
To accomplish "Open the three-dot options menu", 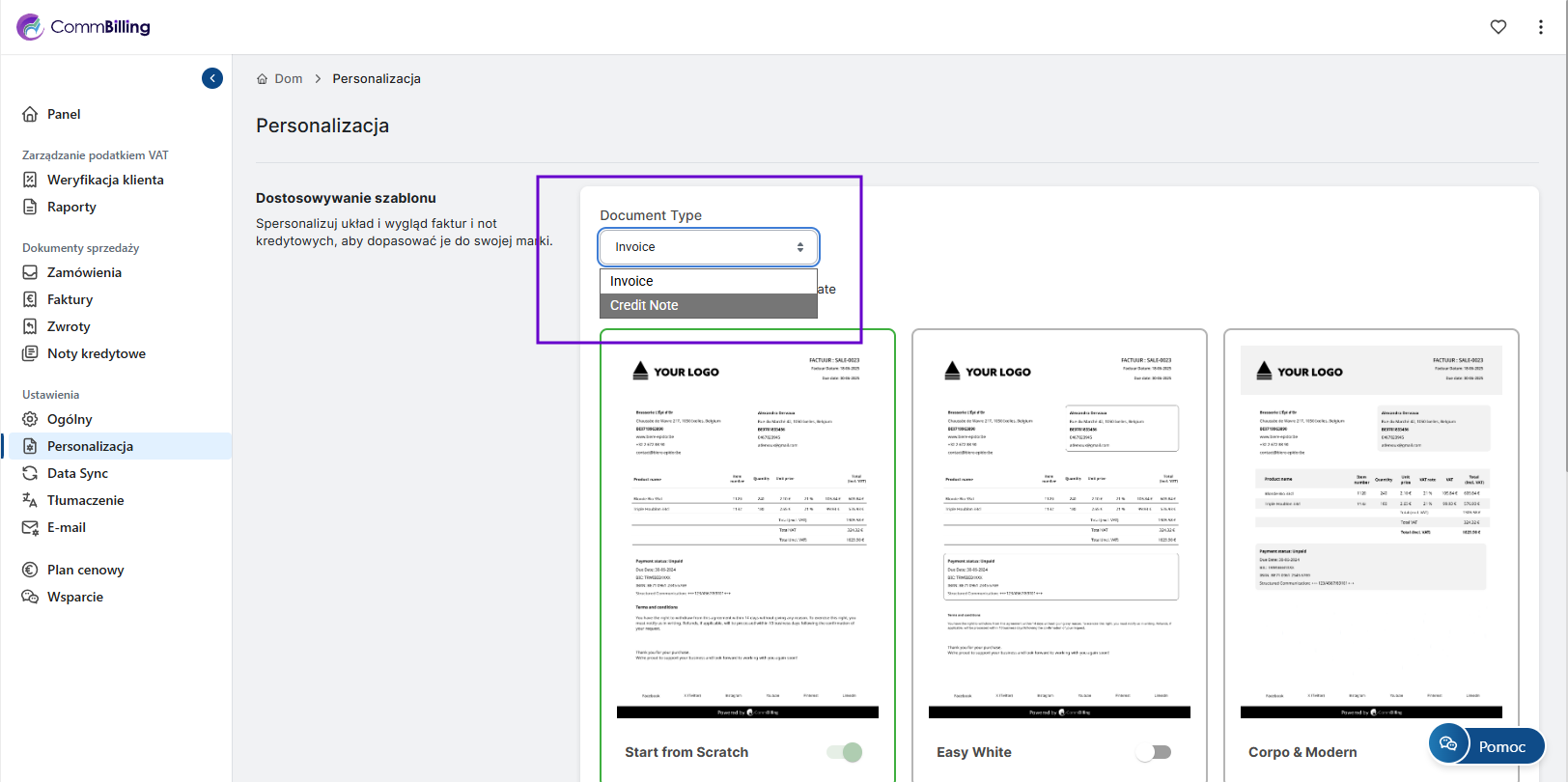I will (1540, 27).
